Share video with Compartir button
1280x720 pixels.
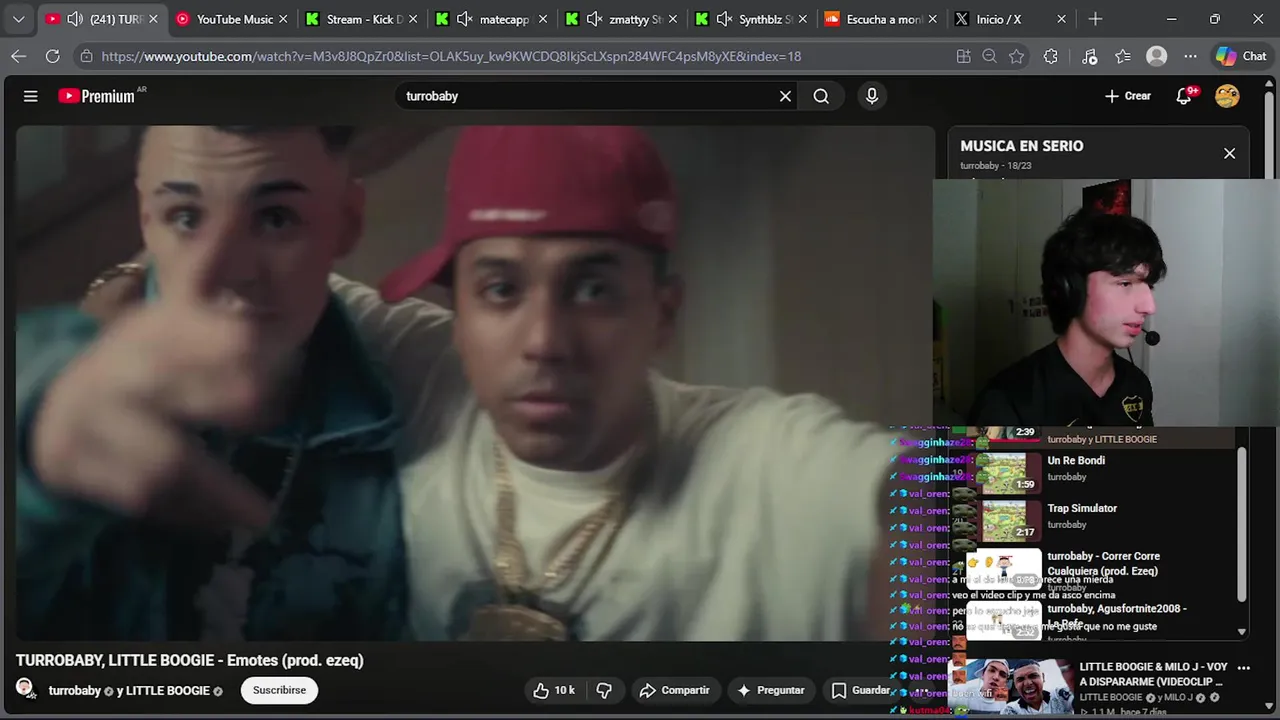click(x=674, y=690)
